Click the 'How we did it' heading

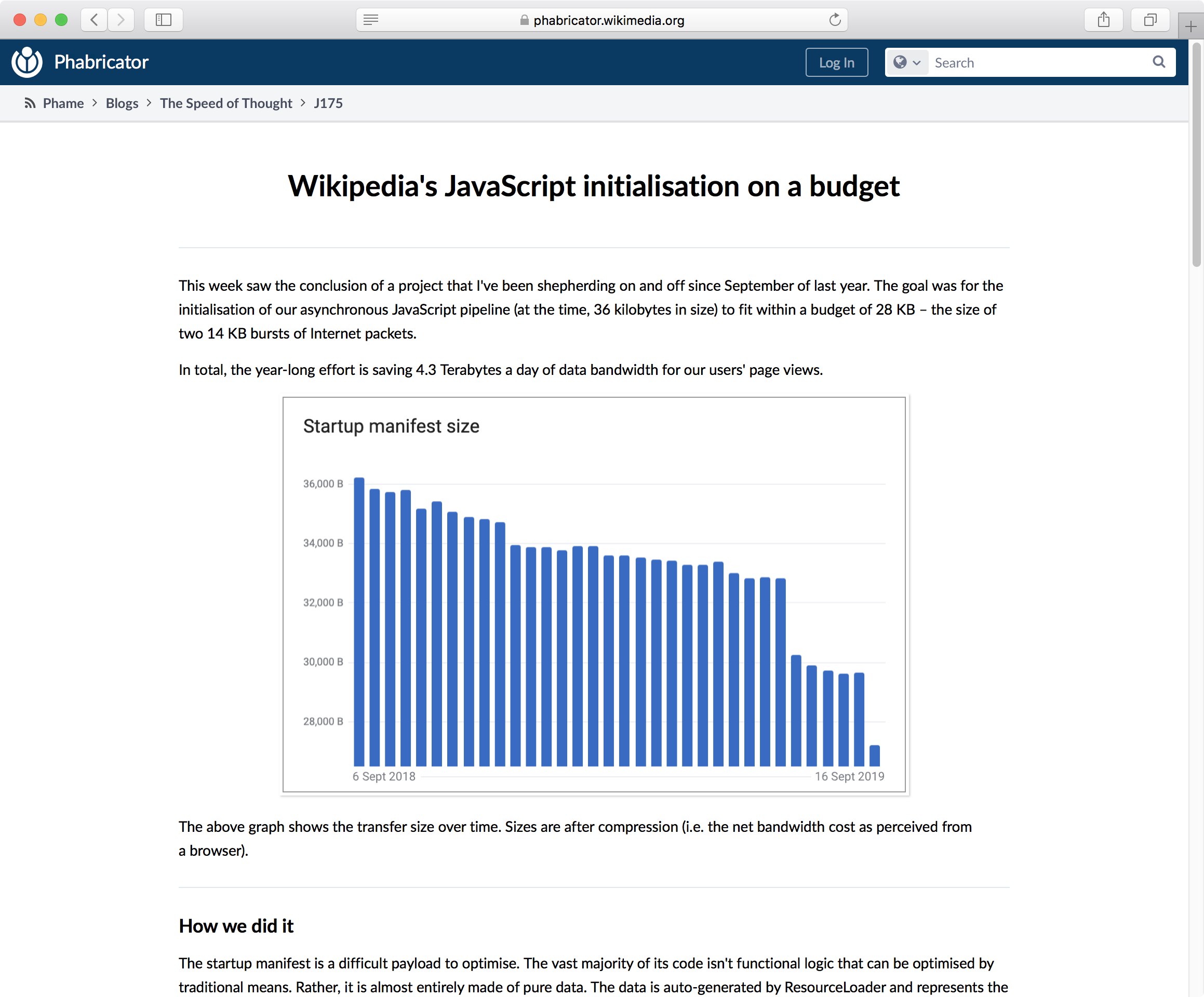point(236,926)
